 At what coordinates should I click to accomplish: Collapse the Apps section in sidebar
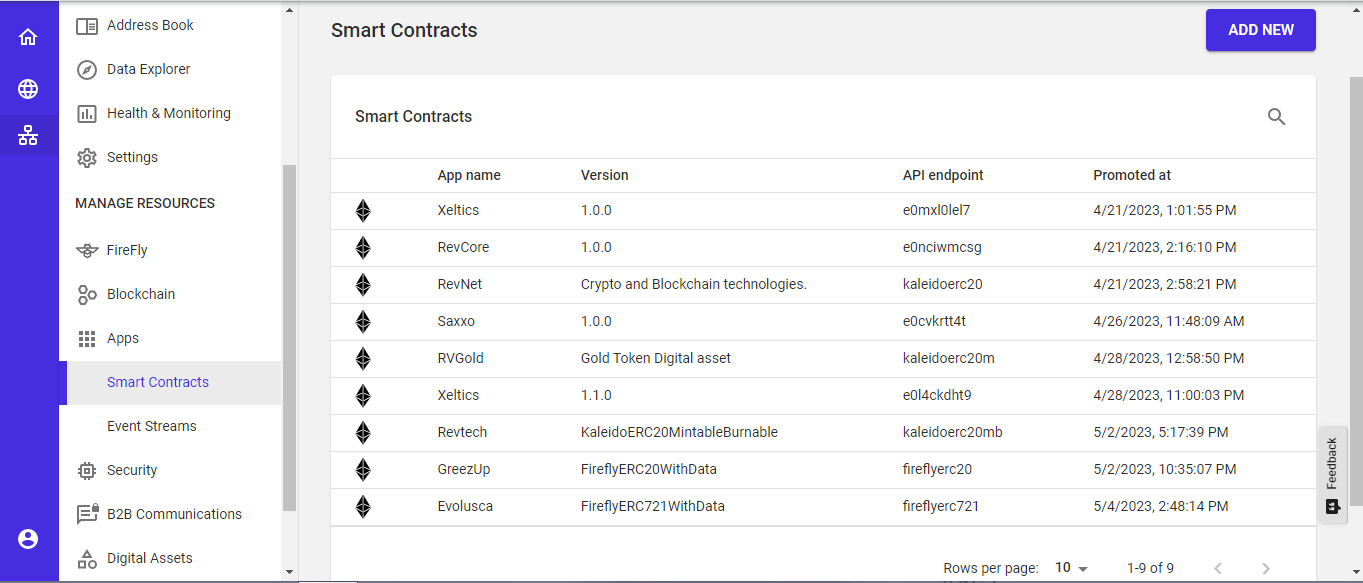pos(122,338)
